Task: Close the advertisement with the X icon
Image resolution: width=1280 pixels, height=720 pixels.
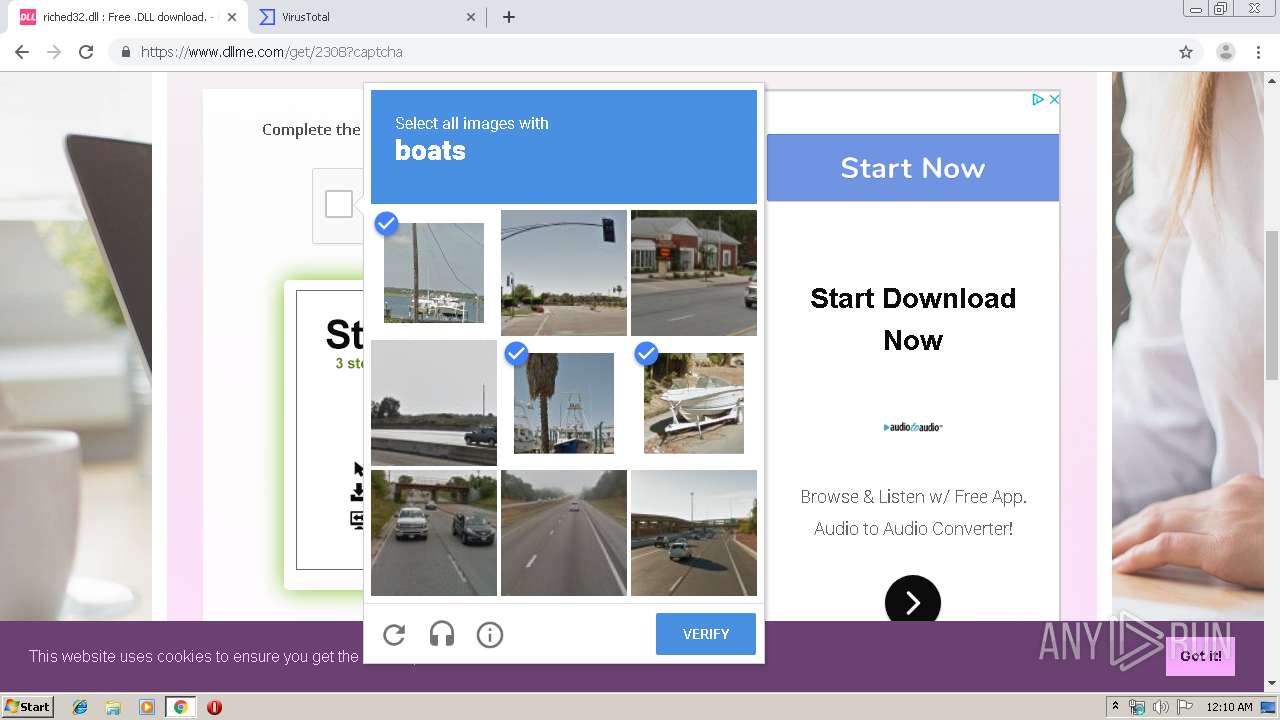Action: point(1053,99)
